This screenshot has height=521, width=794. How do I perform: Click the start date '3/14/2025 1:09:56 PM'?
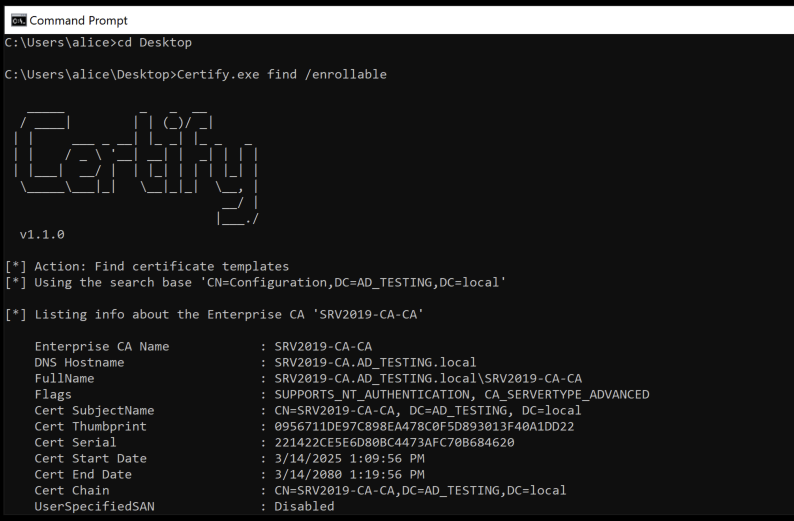click(x=349, y=459)
